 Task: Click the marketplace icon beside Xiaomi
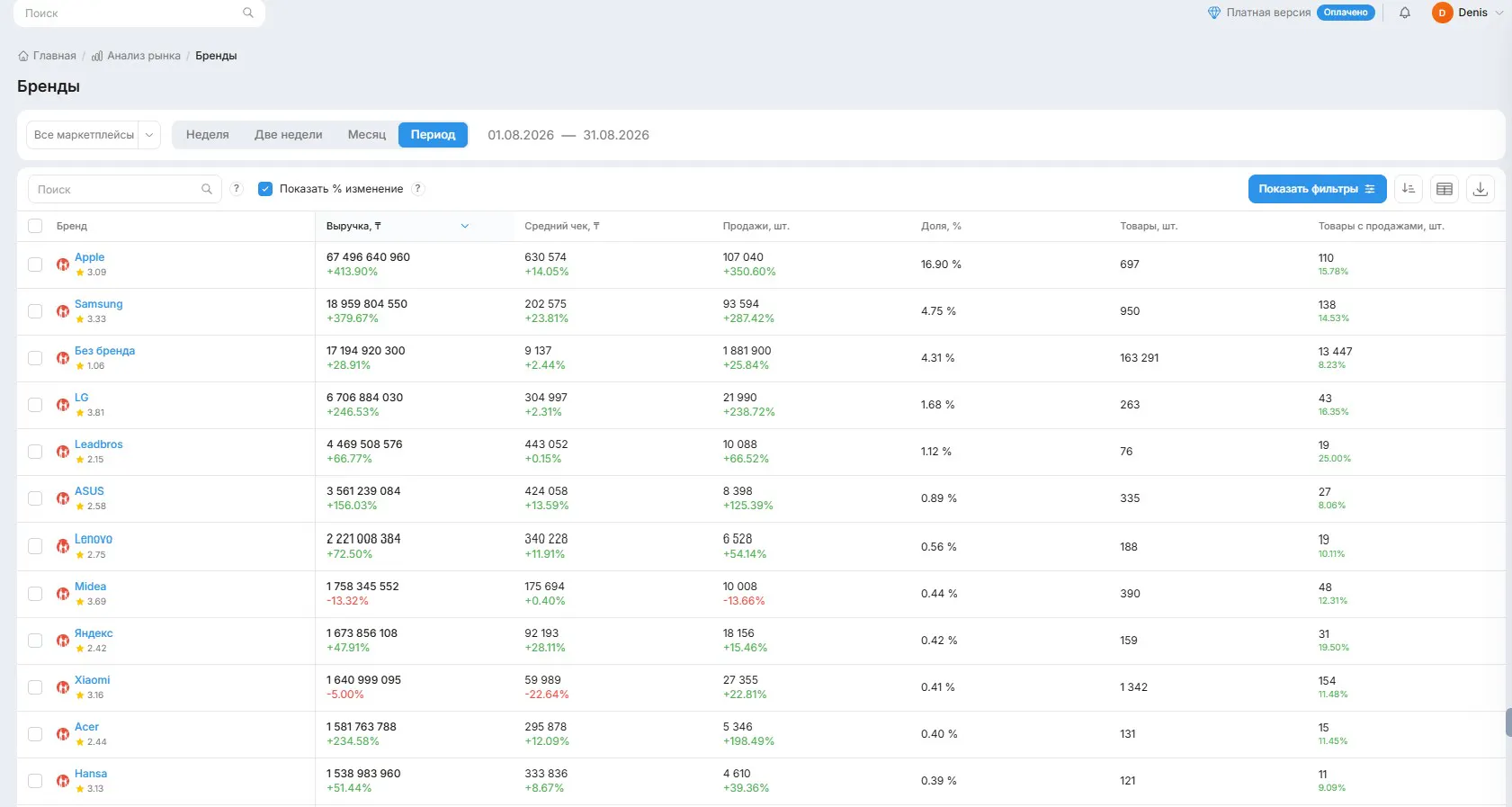(63, 687)
